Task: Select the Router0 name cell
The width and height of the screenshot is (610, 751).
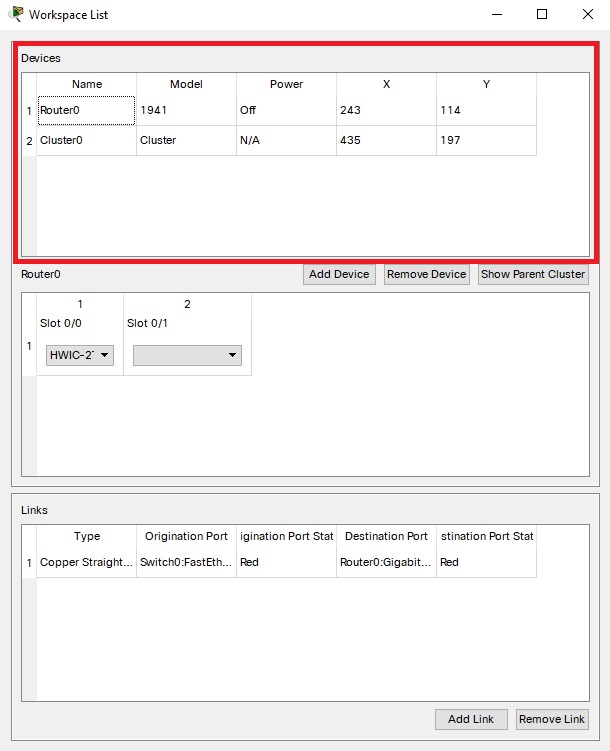Action: point(86,111)
